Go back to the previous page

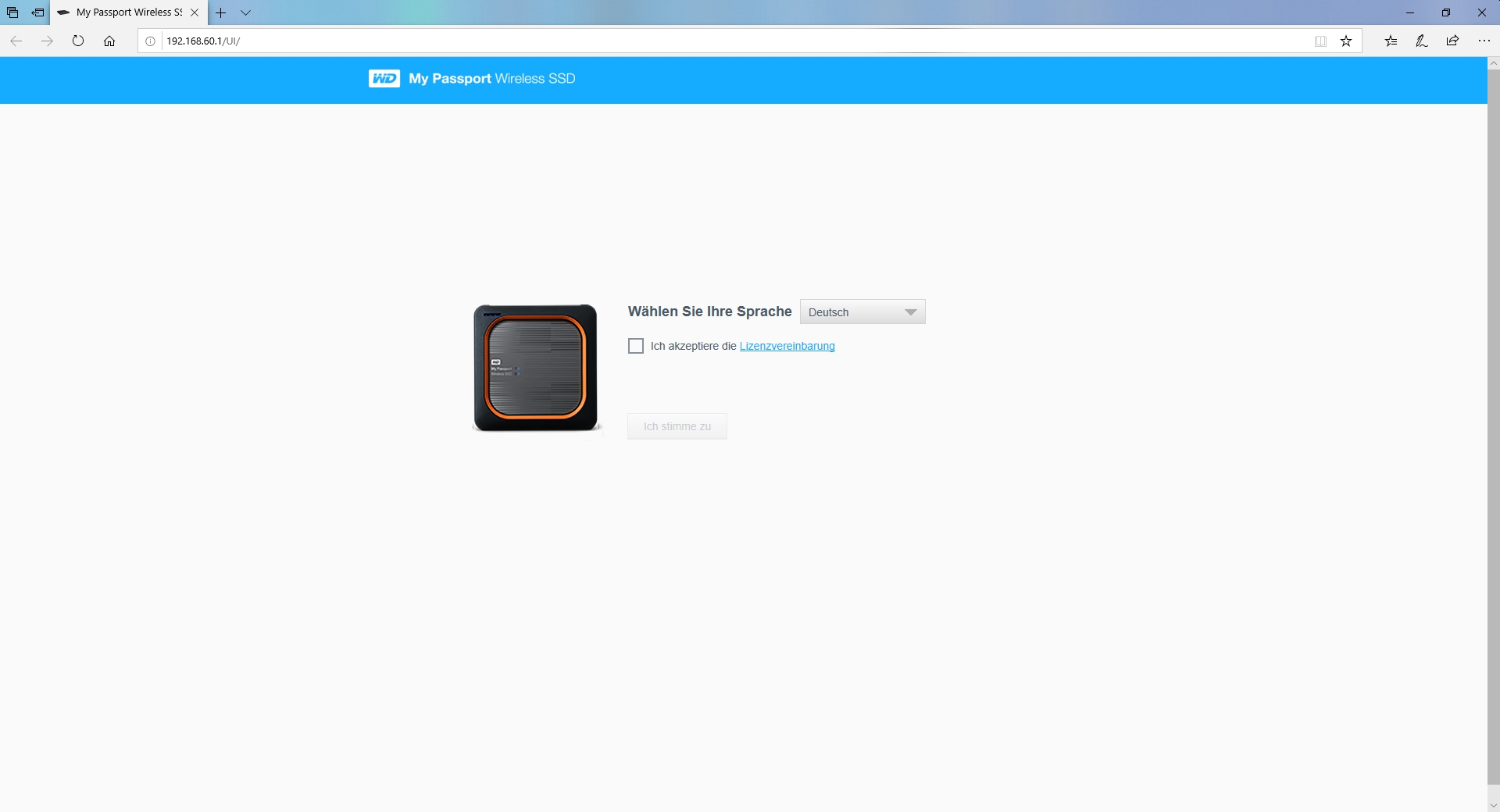tap(16, 41)
